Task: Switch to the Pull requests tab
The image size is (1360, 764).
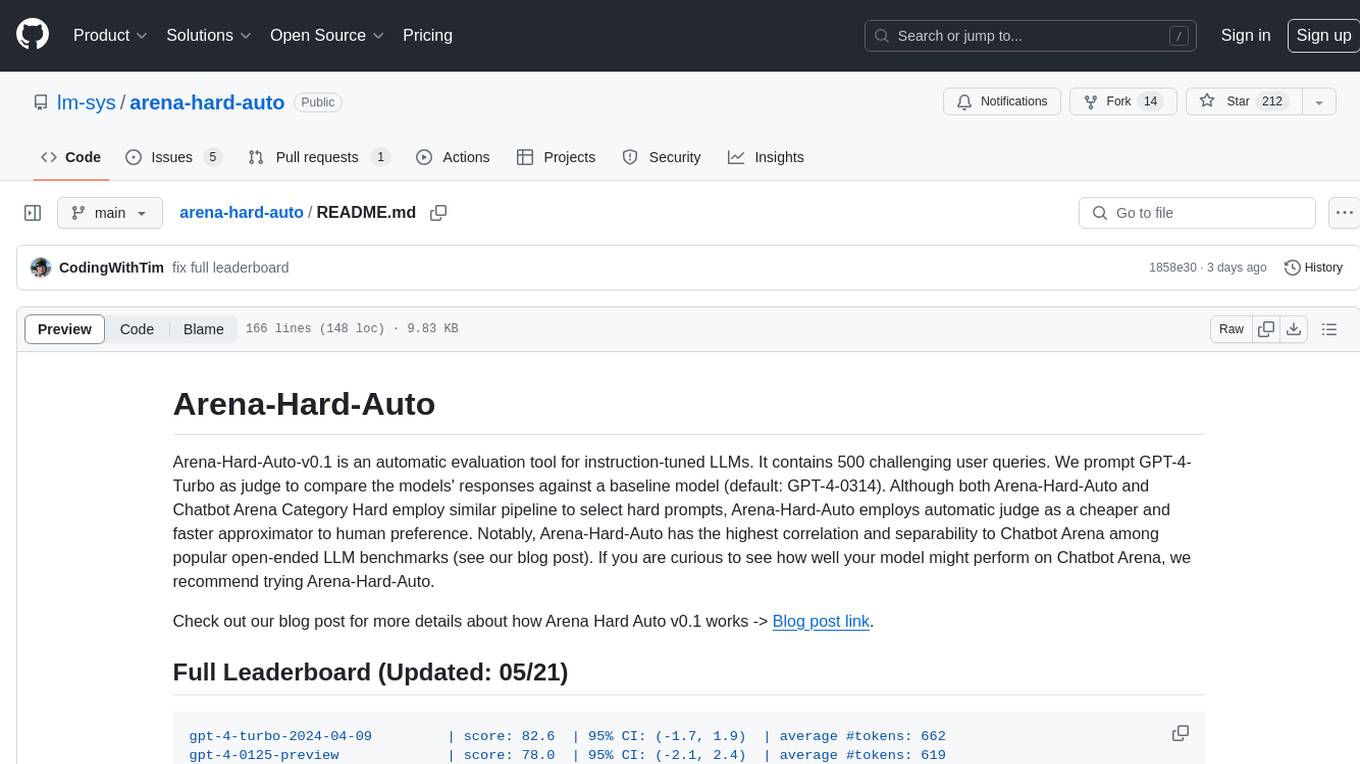Action: pos(318,157)
